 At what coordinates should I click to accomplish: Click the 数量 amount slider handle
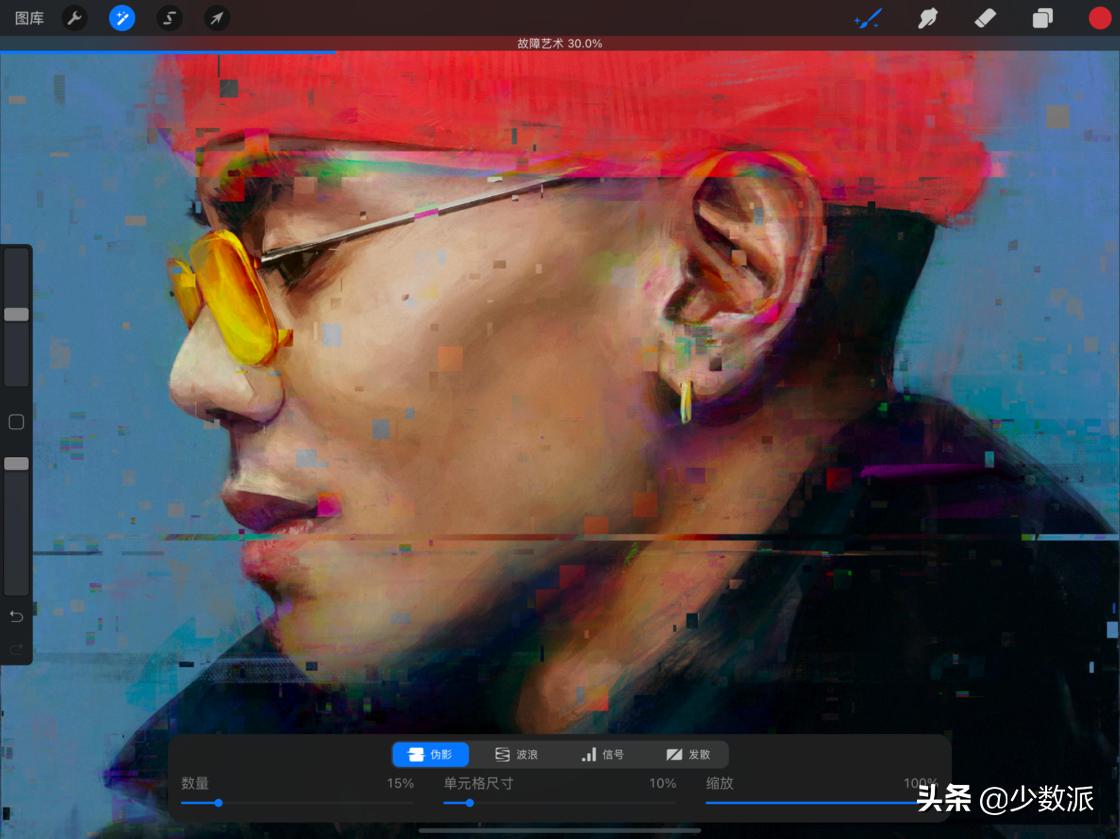pos(218,802)
